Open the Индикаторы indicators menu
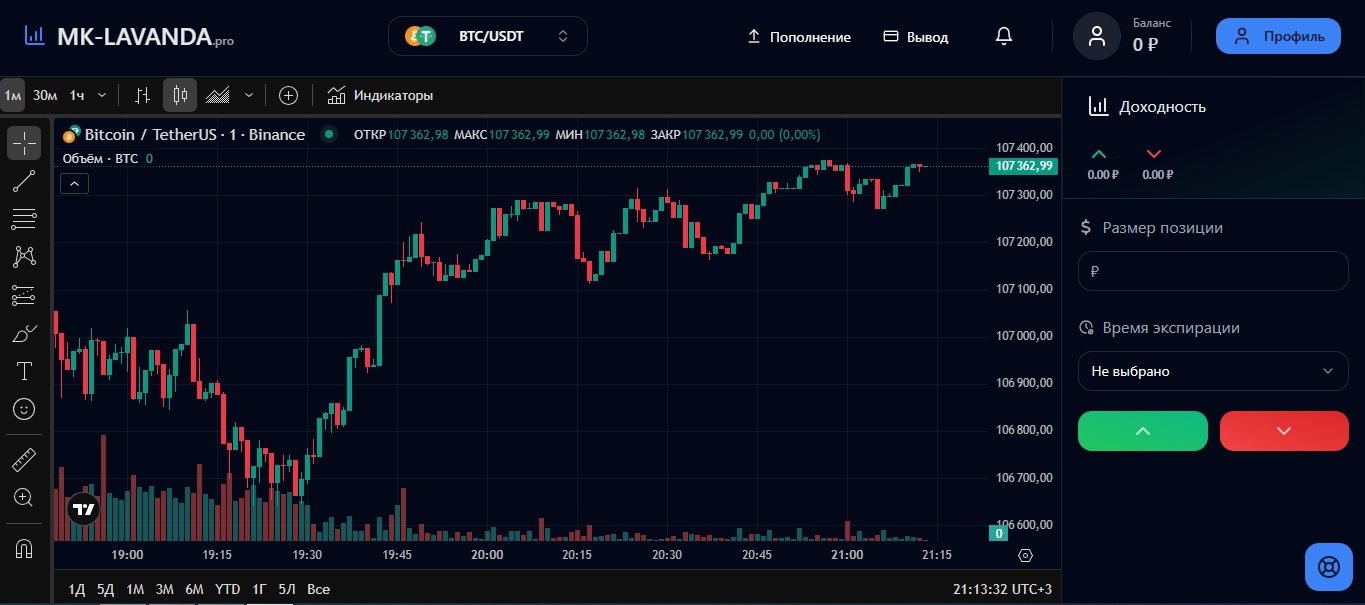This screenshot has width=1365, height=605. 380,95
